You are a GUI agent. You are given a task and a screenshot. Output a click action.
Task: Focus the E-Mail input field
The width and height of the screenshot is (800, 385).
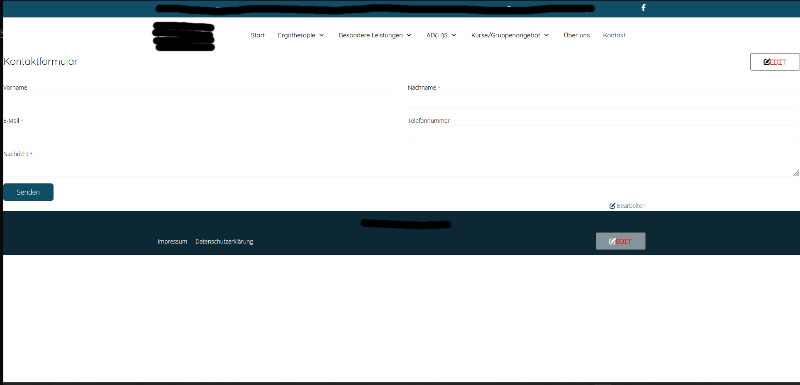(x=199, y=134)
